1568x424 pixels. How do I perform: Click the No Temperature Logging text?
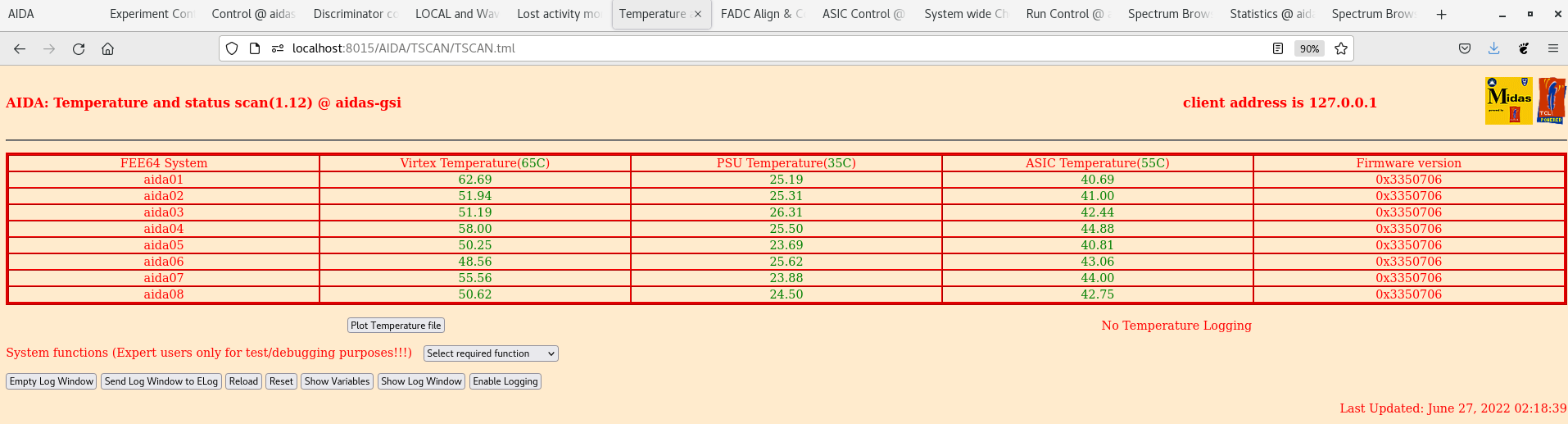pyautogui.click(x=1176, y=326)
